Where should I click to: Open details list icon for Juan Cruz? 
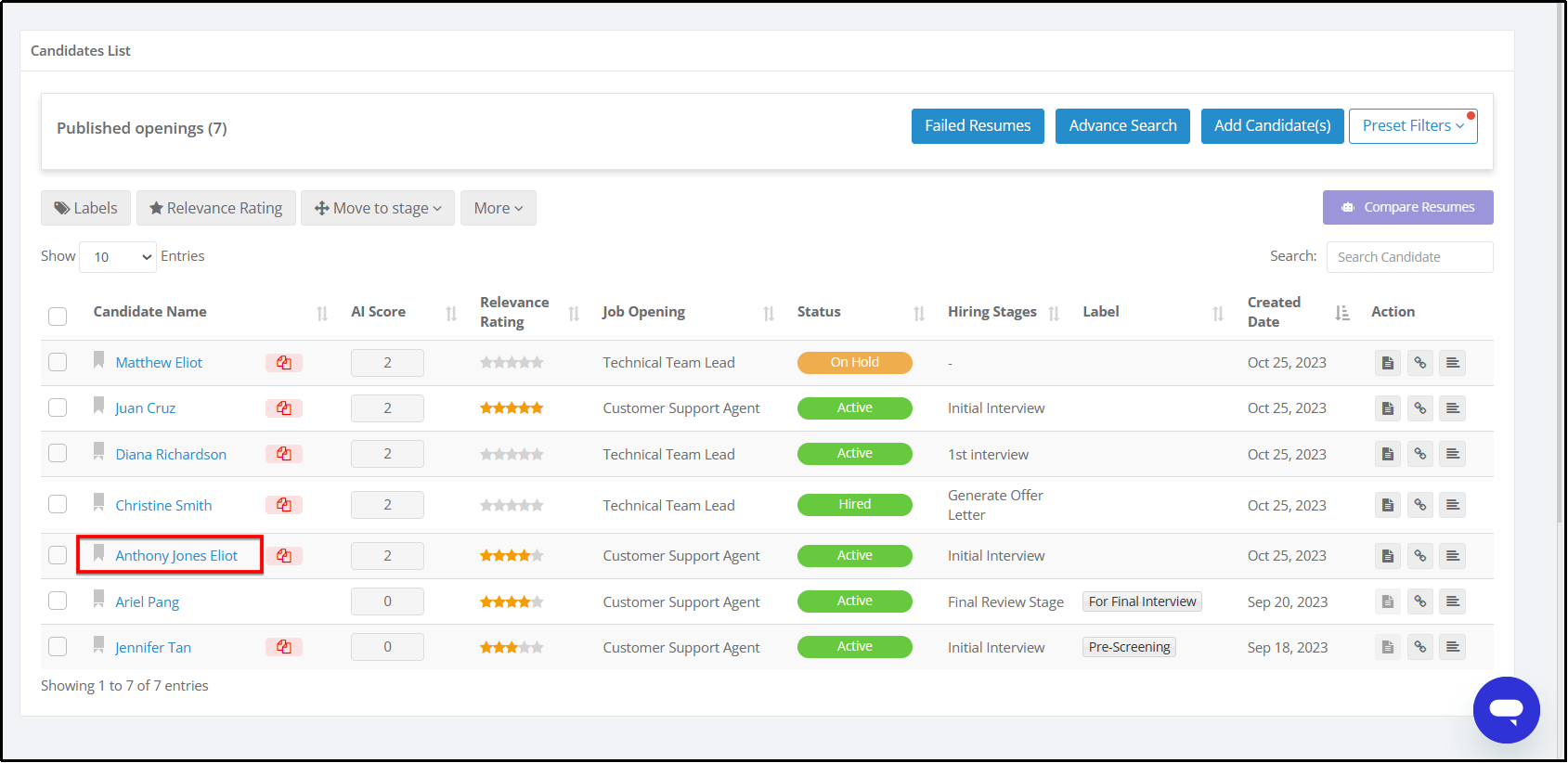pyautogui.click(x=1453, y=408)
